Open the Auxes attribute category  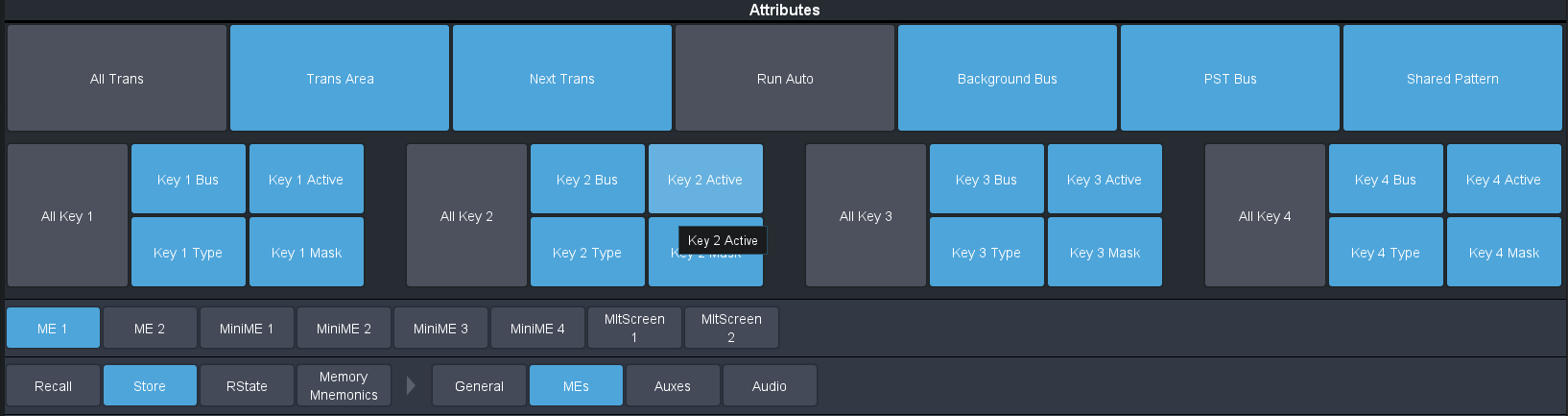pos(672,385)
